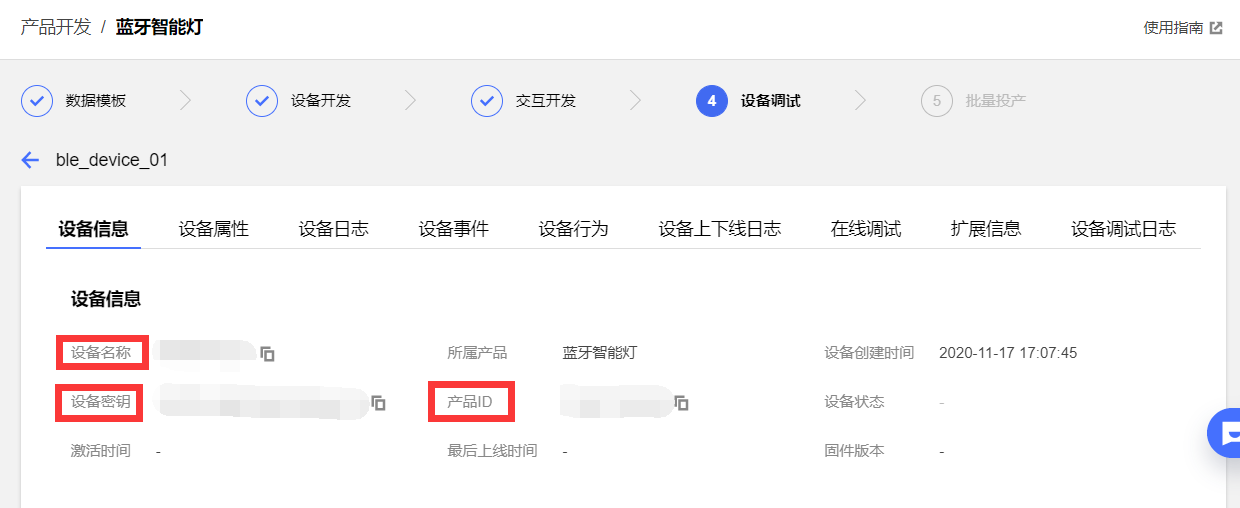The height and width of the screenshot is (508, 1240).
Task: Copy the device name with its copy icon
Action: pos(267,353)
